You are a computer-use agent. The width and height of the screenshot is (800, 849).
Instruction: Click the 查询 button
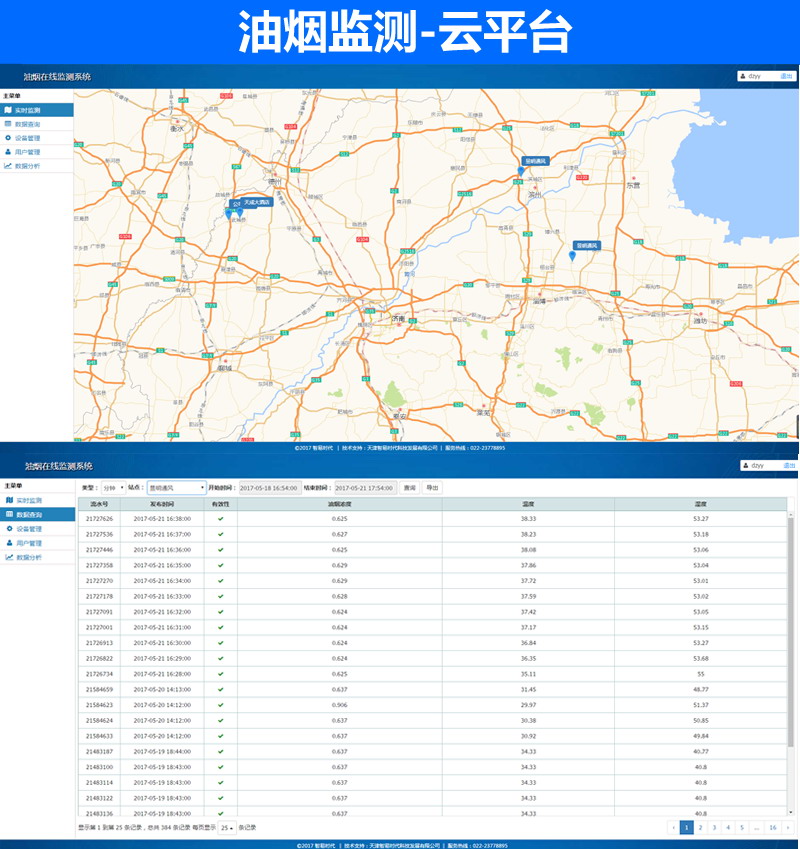click(x=409, y=488)
